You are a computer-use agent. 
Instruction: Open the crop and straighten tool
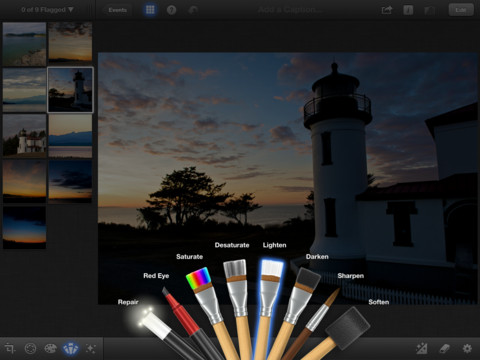tap(10, 349)
